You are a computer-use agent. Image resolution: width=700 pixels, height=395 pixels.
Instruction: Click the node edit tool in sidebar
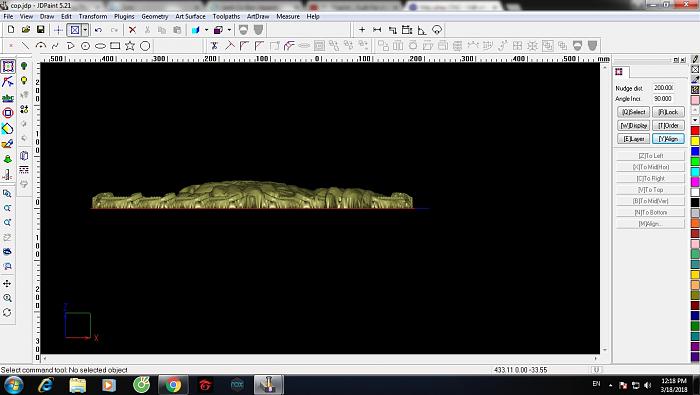point(8,82)
